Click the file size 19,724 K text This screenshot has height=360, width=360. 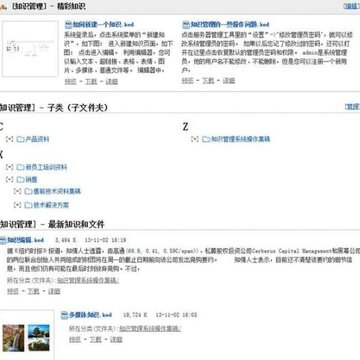[135, 315]
